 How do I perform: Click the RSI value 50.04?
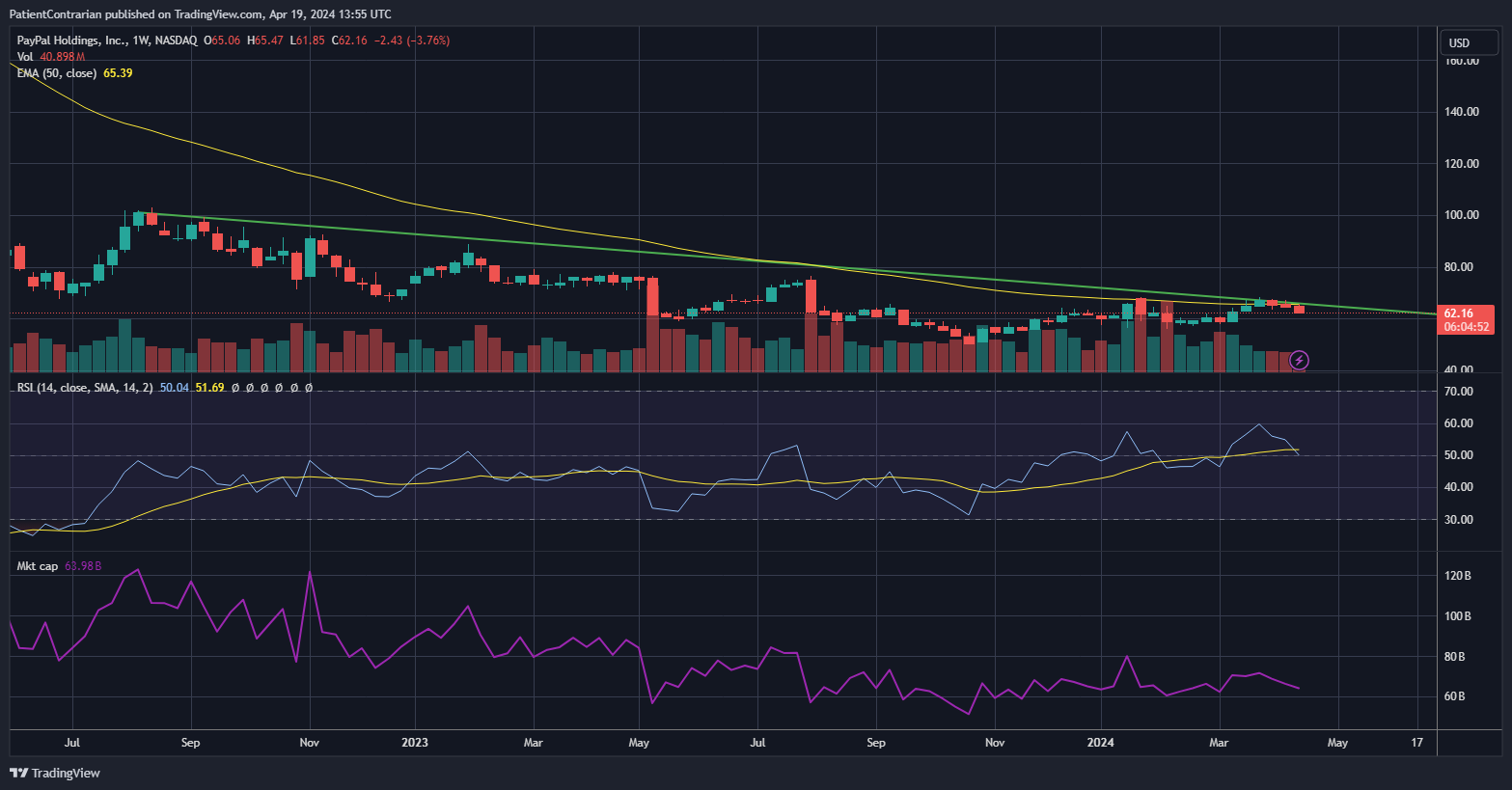(x=174, y=388)
